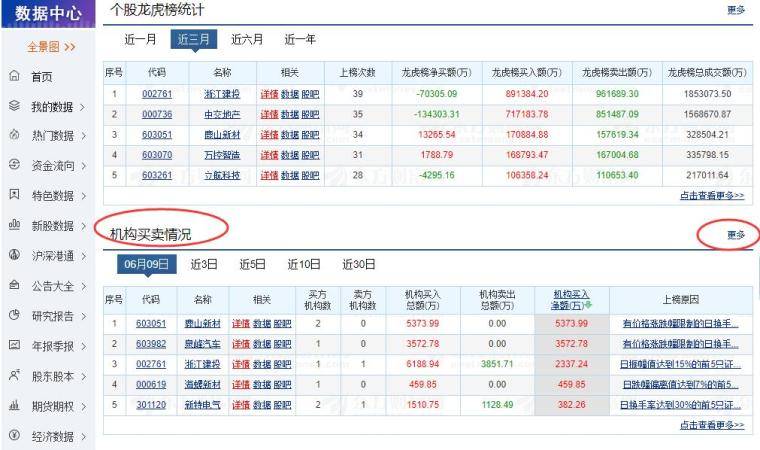Click 更多 beside 个股龙虎榜统计

coord(736,10)
